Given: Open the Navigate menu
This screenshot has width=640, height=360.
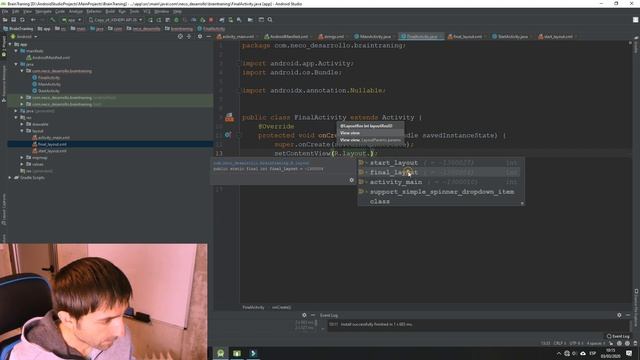Looking at the screenshot, I should (x=43, y=11).
